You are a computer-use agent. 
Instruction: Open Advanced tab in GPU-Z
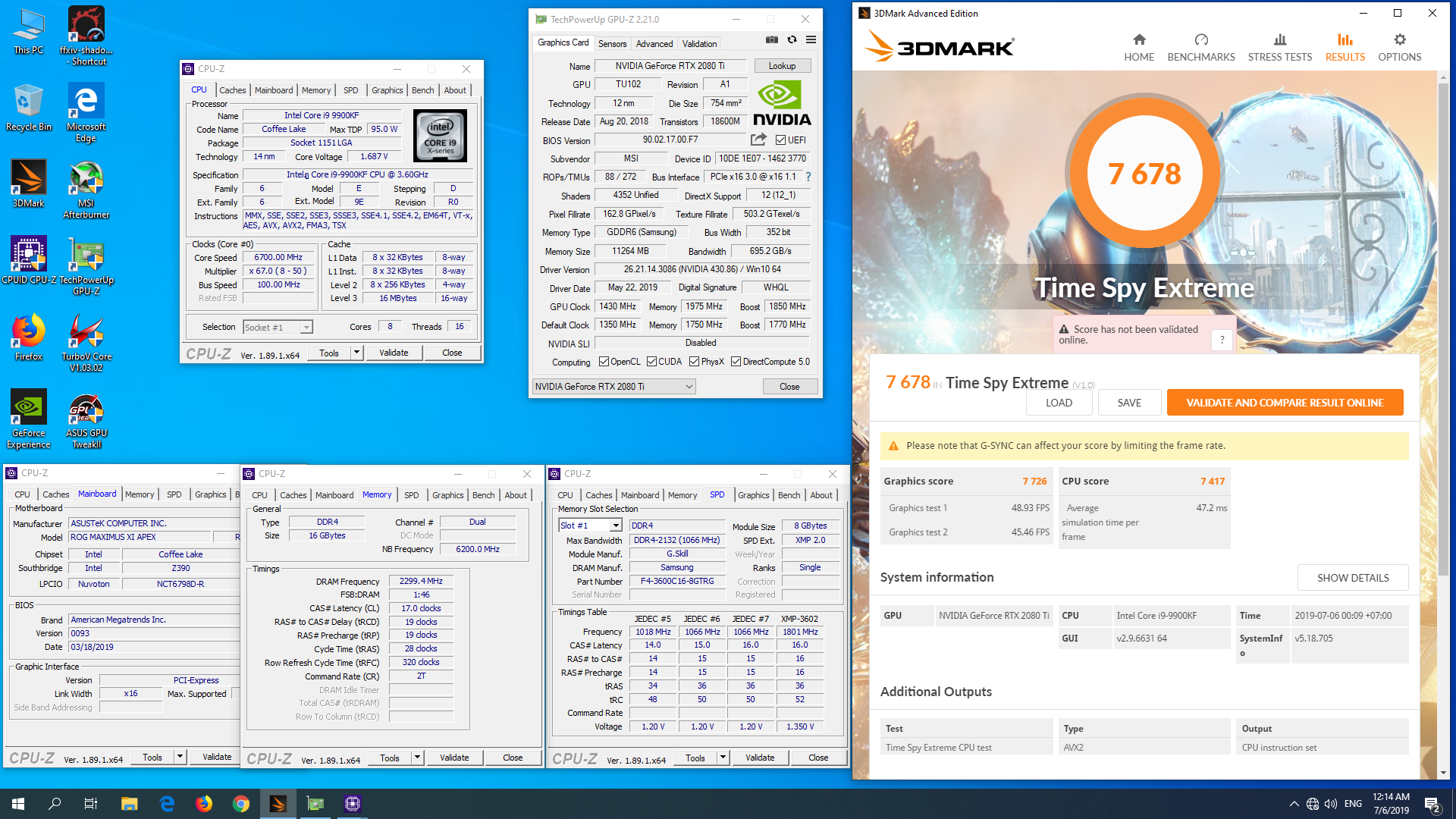tap(654, 44)
